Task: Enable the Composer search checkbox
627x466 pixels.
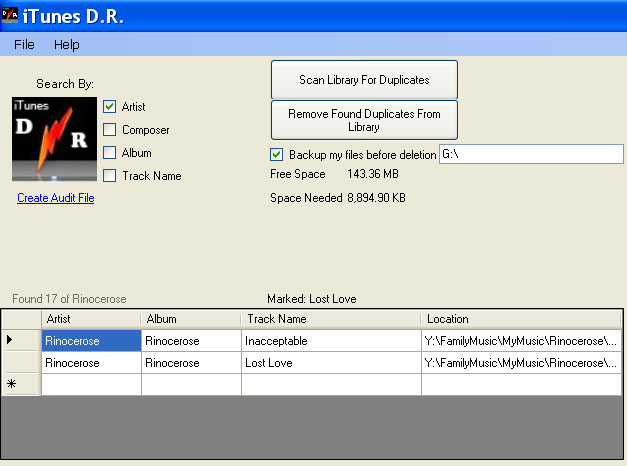Action: (x=110, y=130)
